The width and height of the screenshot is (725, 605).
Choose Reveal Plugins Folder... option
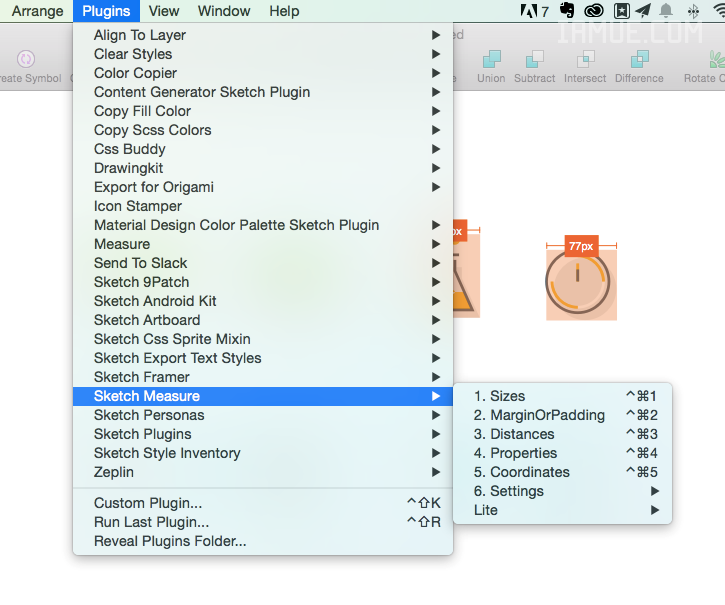[263, 541]
